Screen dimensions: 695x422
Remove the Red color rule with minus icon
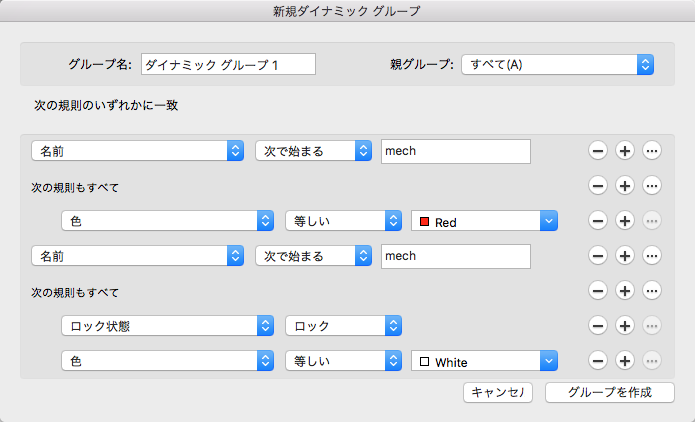[x=597, y=221]
